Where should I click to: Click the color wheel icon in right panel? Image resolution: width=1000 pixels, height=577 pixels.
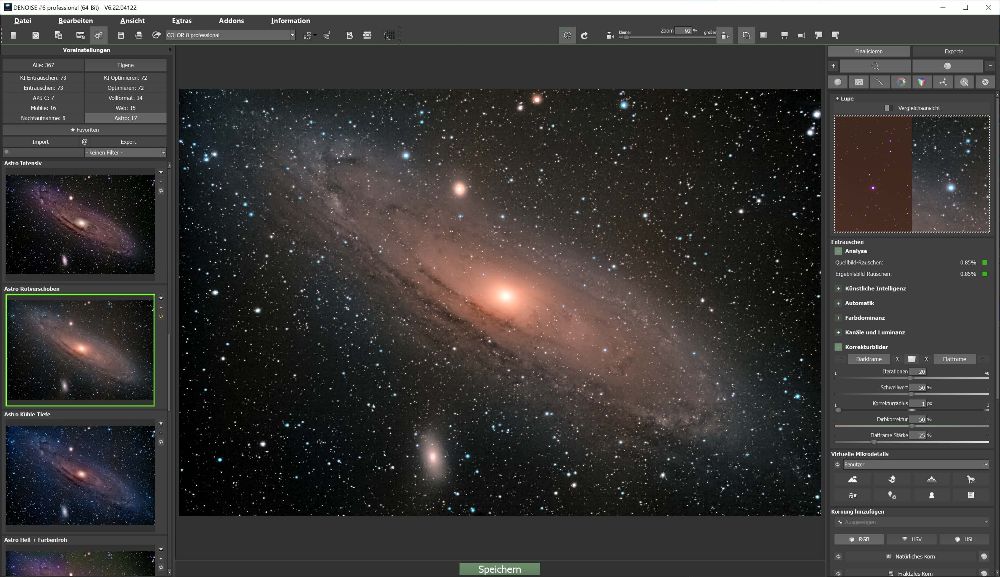(901, 82)
